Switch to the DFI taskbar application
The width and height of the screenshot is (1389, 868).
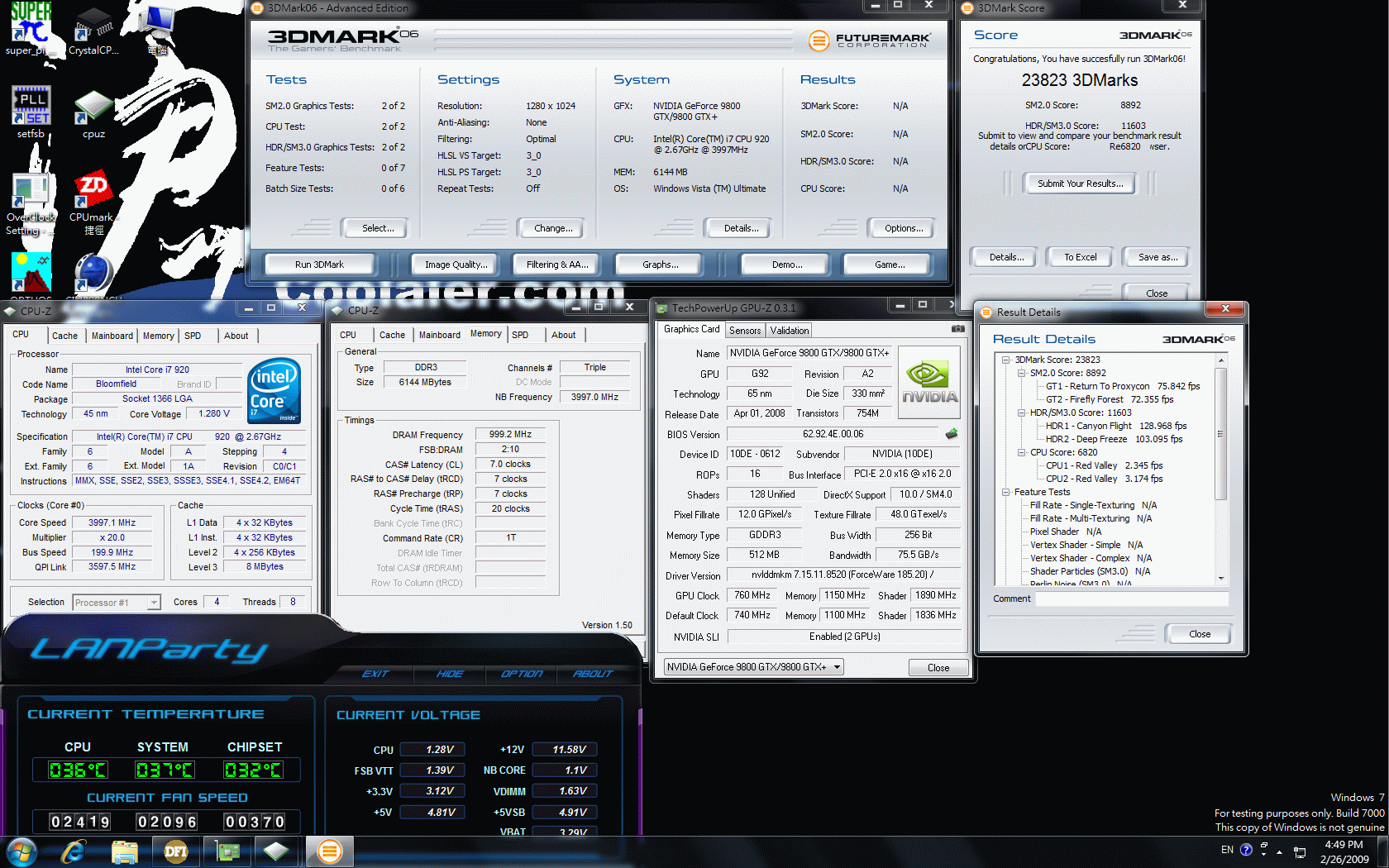pyautogui.click(x=175, y=851)
